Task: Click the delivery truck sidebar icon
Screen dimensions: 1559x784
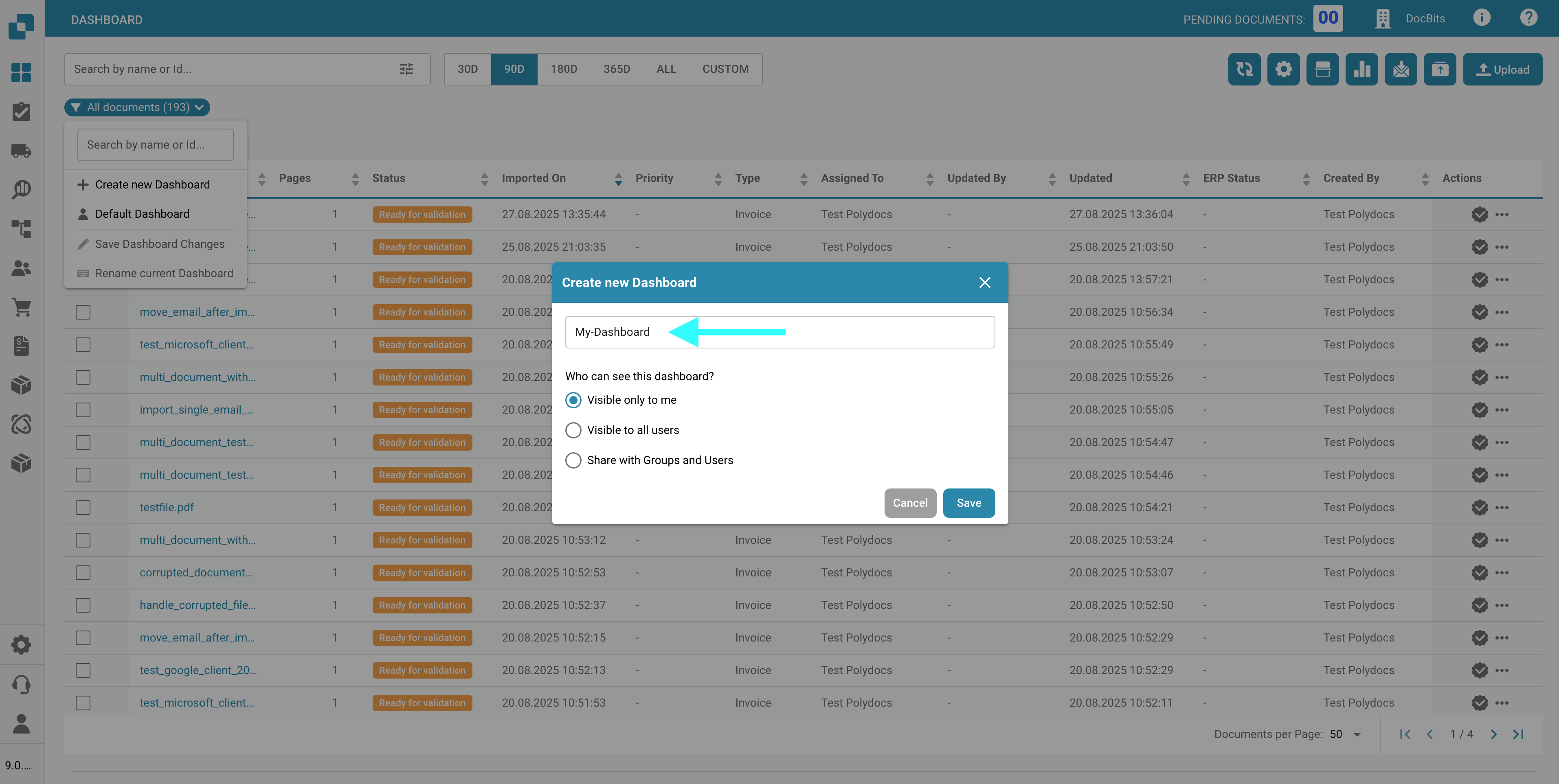Action: [21, 151]
